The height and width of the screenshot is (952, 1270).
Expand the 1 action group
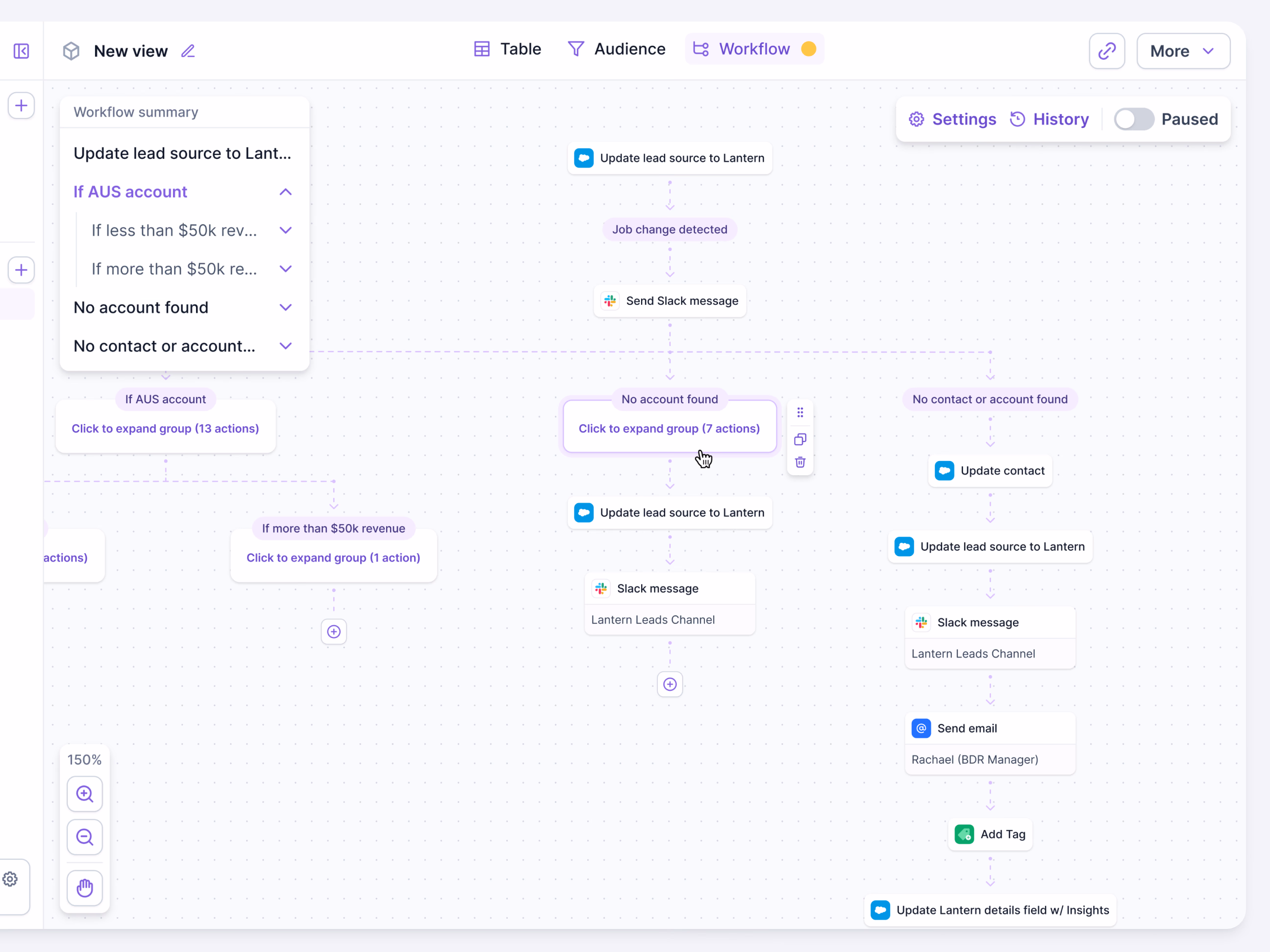334,558
